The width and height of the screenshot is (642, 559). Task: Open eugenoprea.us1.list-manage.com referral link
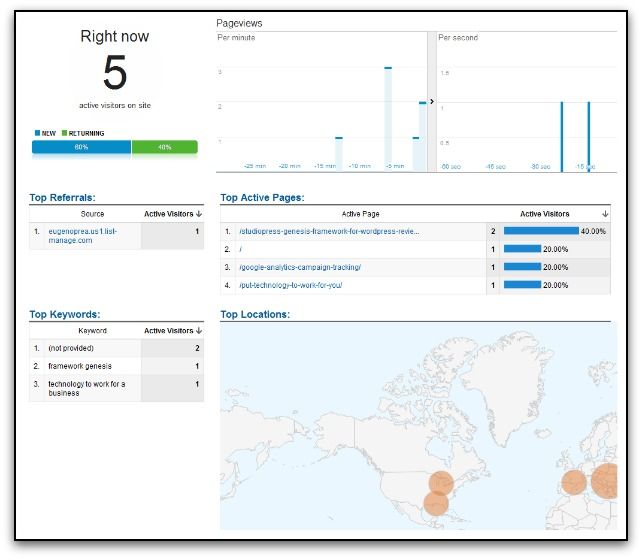click(x=82, y=236)
